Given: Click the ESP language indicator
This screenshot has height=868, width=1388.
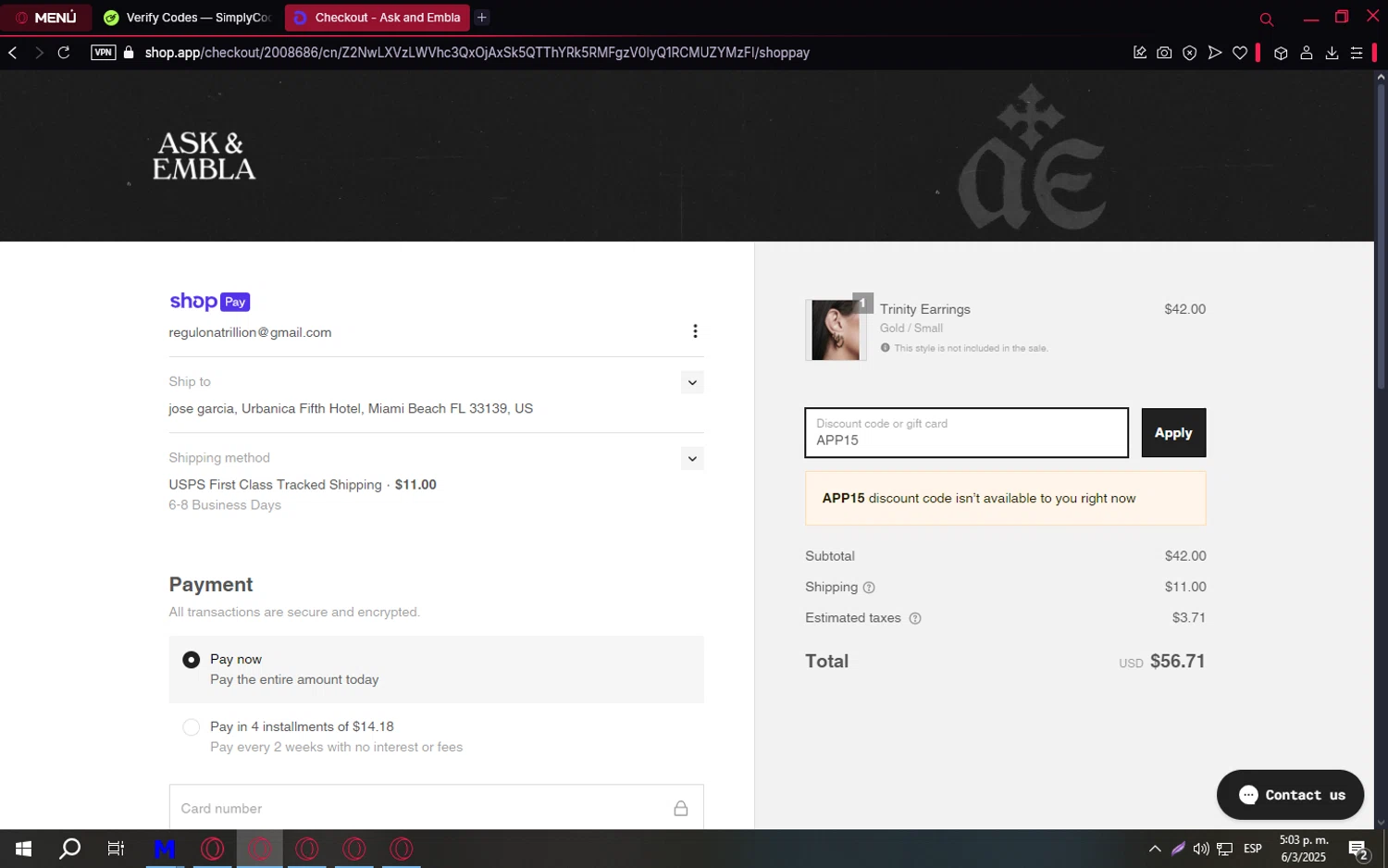Looking at the screenshot, I should pos(1253,849).
